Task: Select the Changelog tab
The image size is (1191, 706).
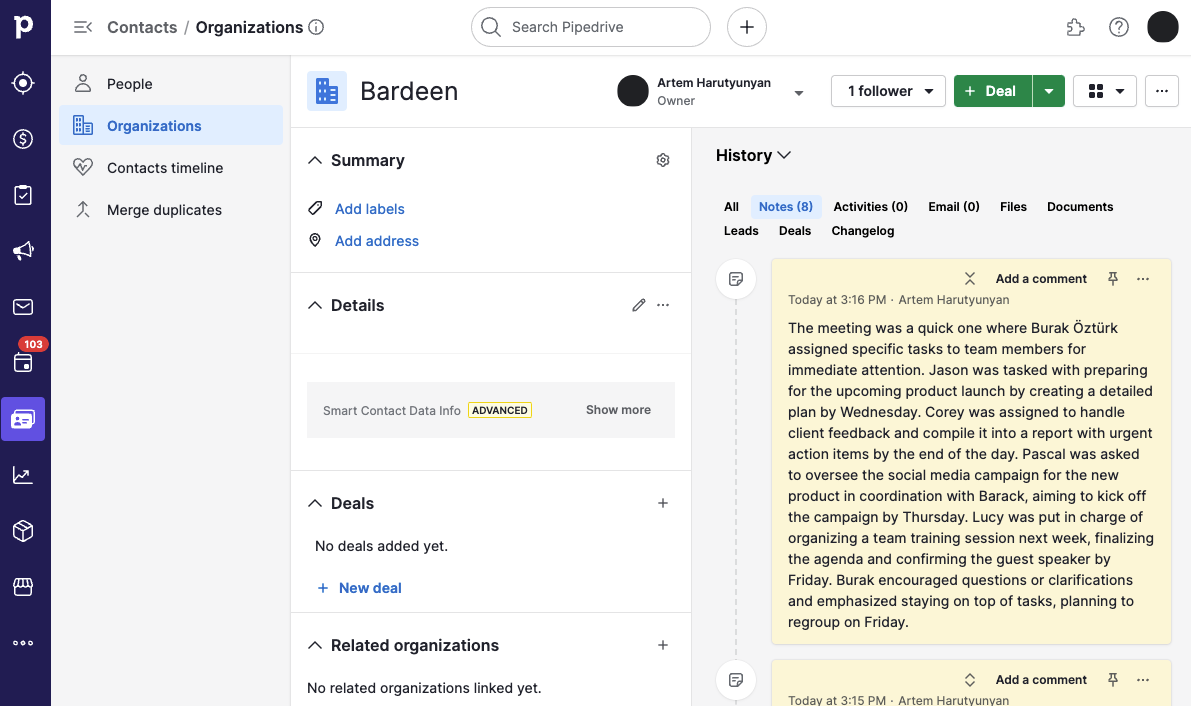Action: [863, 231]
